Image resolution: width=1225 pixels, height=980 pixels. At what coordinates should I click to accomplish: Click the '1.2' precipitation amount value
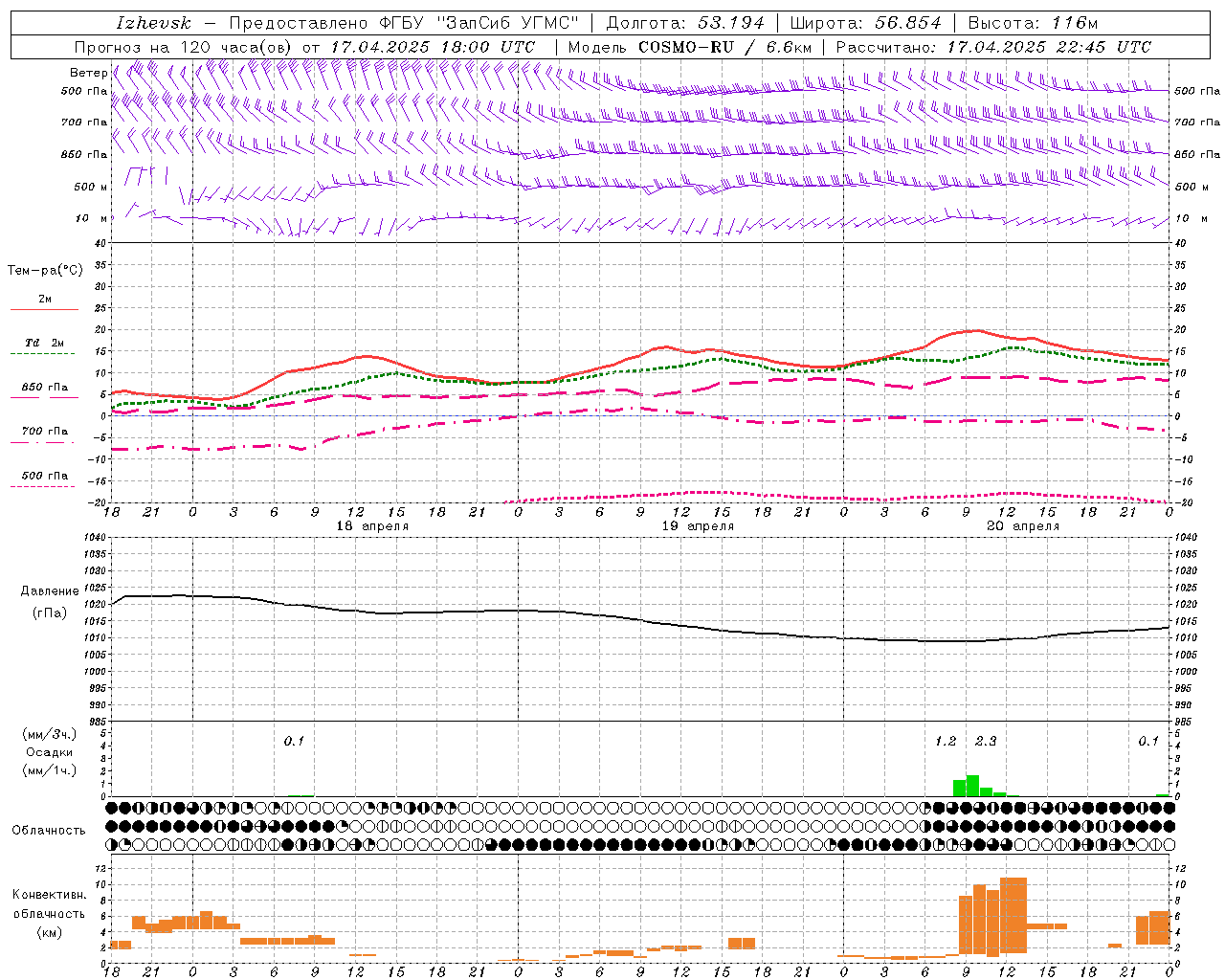click(x=946, y=741)
